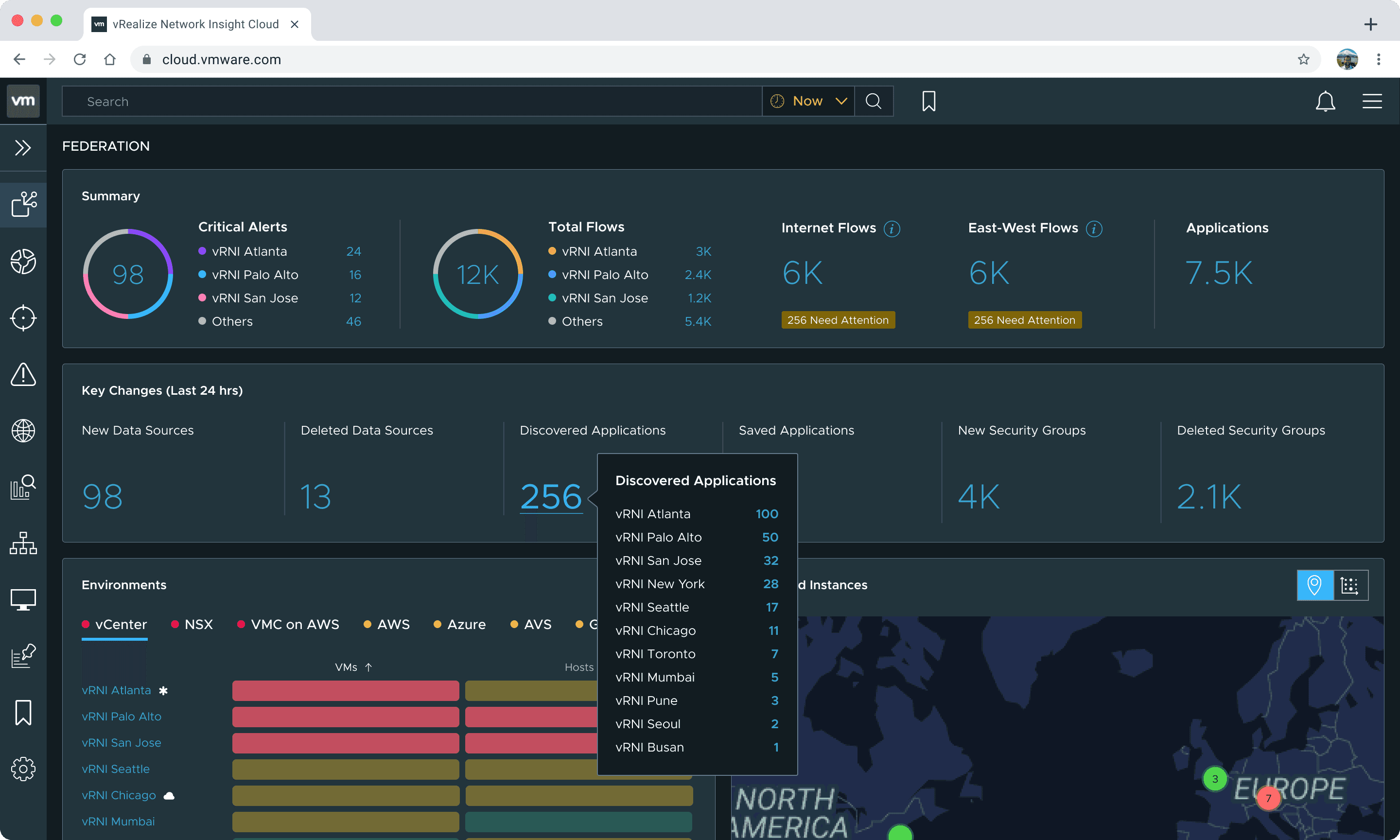1400x840 pixels.
Task: Click the 4K New Security Groups value
Action: tap(979, 497)
